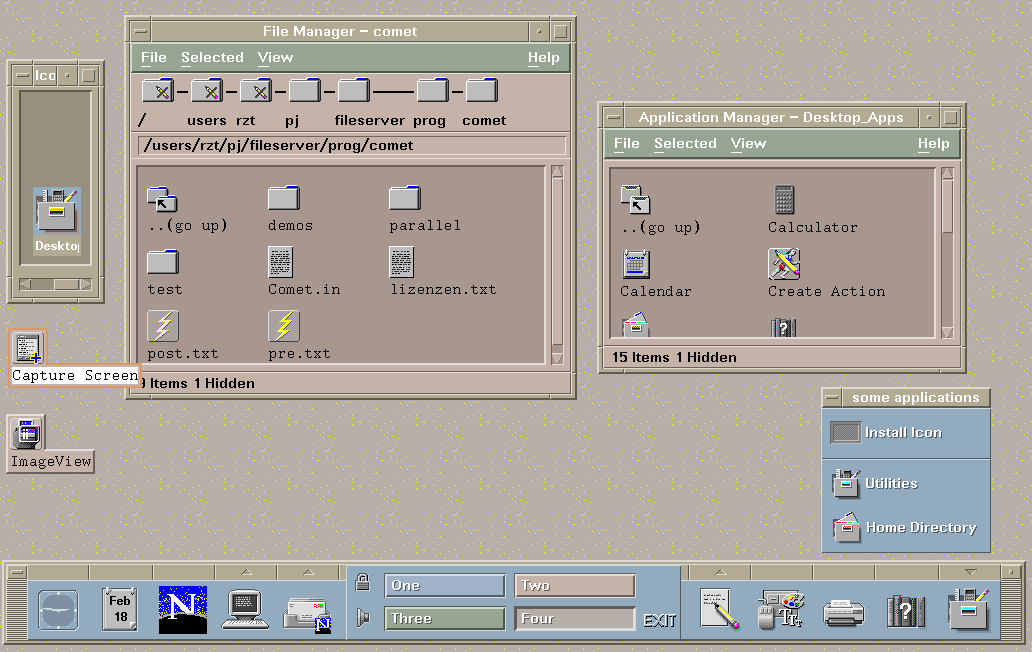Viewport: 1032px width, 652px height.
Task: Open the Netscape browser from front panel
Action: (182, 610)
